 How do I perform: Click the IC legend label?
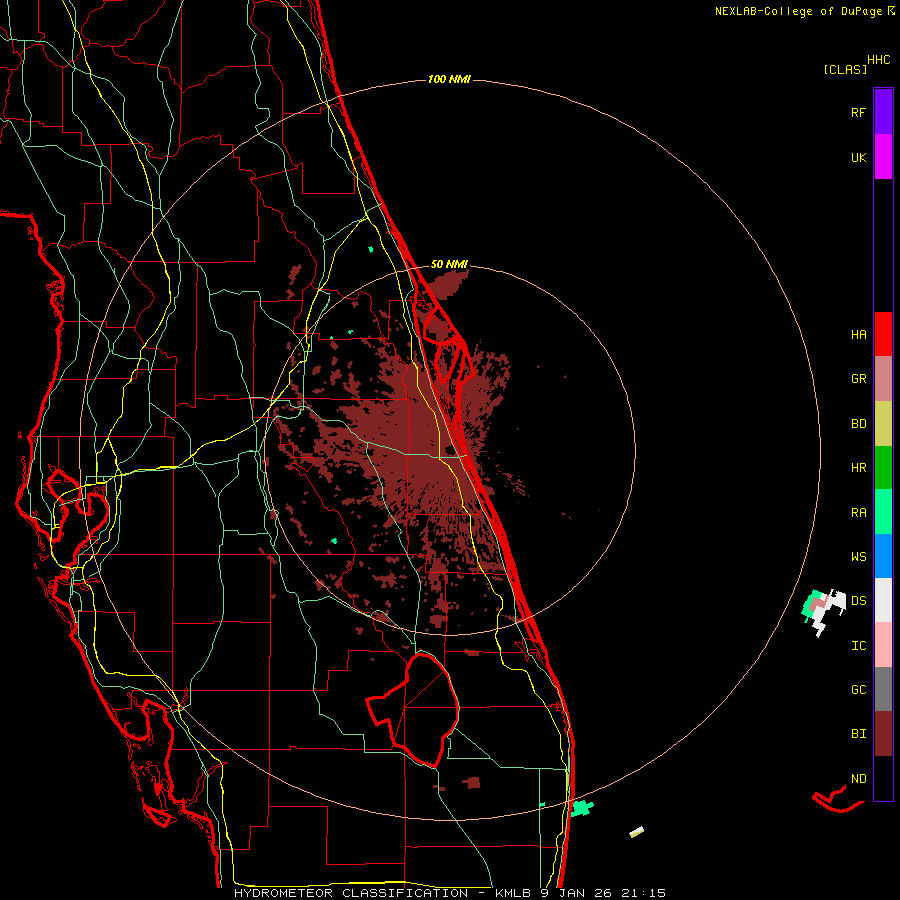click(858, 645)
